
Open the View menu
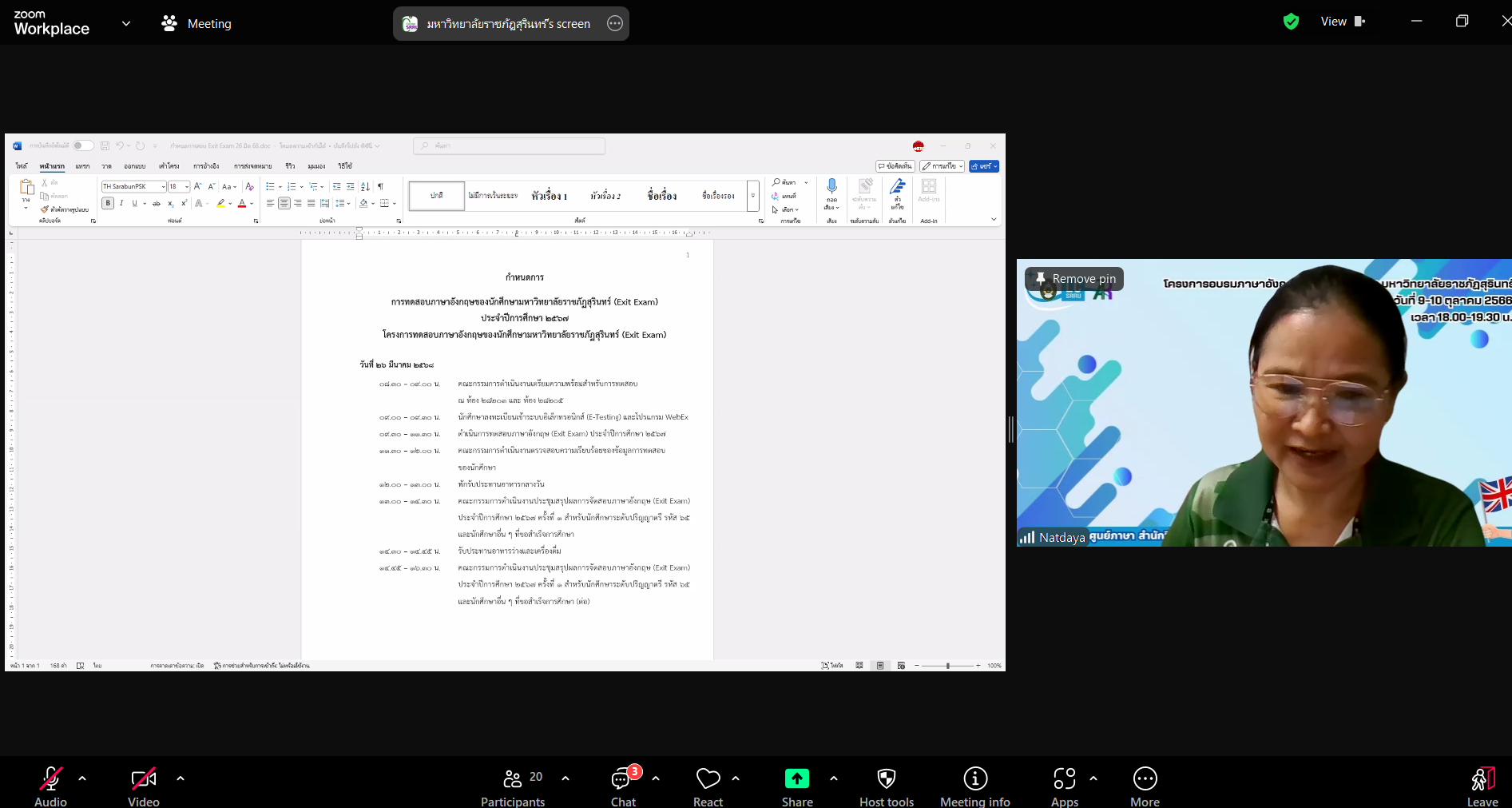click(x=1343, y=22)
